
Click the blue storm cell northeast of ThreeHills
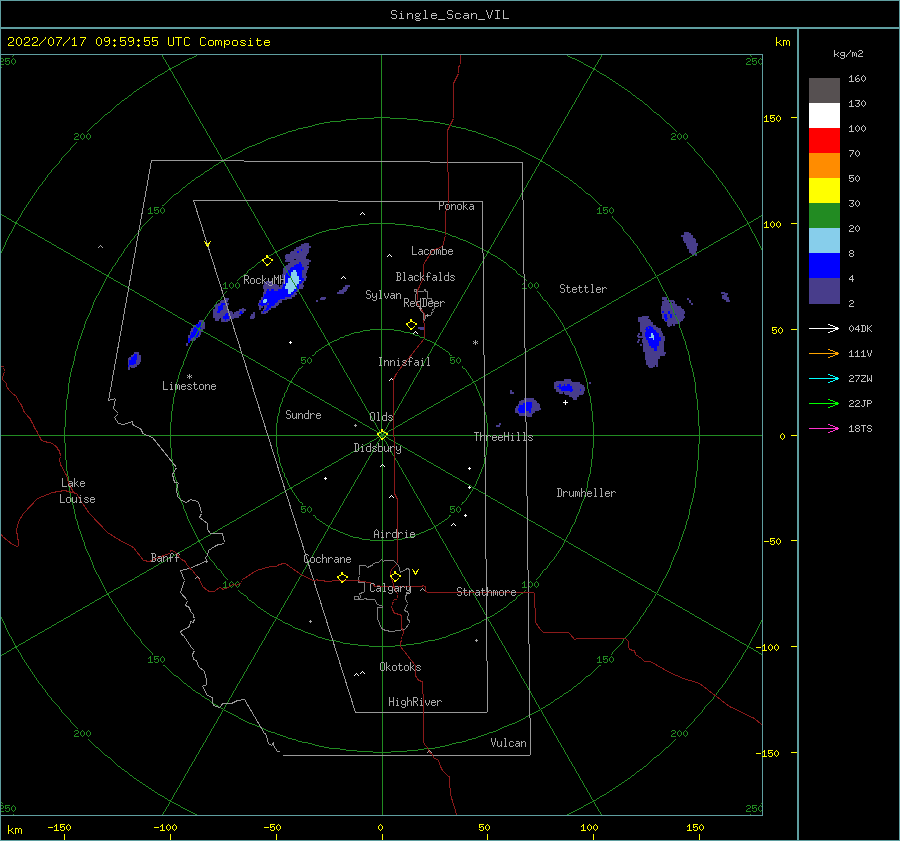[x=526, y=407]
